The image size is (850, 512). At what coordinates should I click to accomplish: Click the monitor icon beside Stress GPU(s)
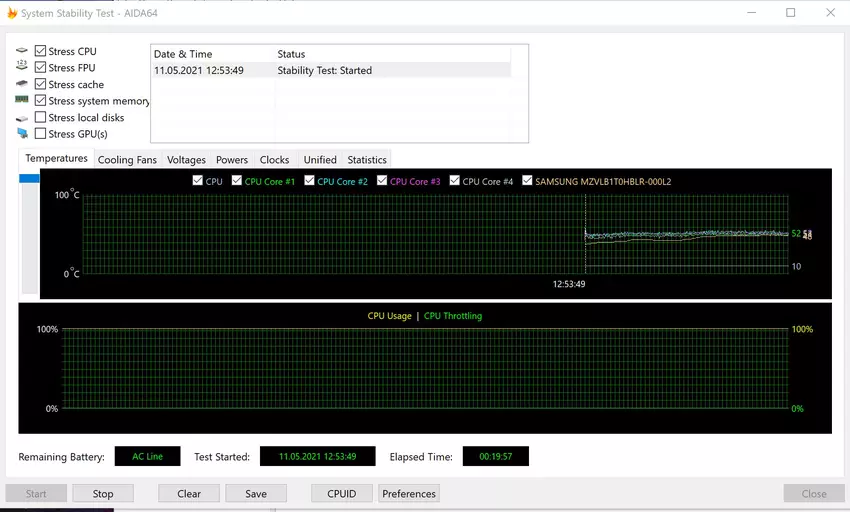coord(22,133)
